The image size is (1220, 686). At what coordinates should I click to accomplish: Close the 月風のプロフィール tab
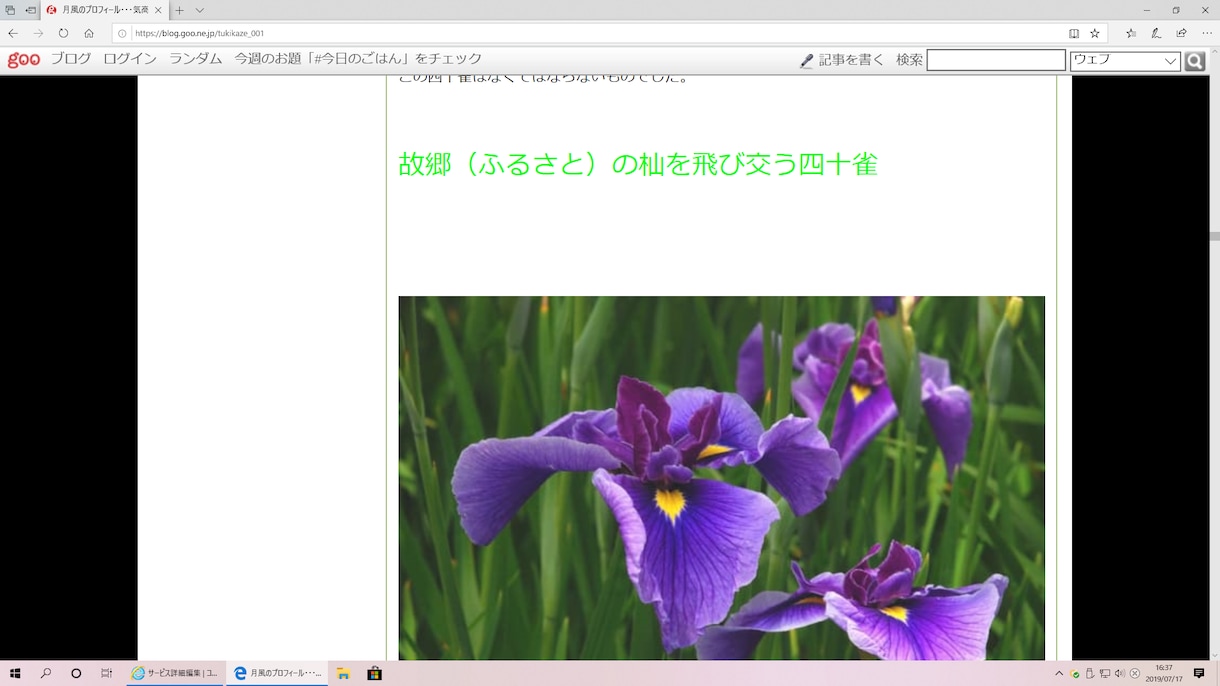point(158,10)
